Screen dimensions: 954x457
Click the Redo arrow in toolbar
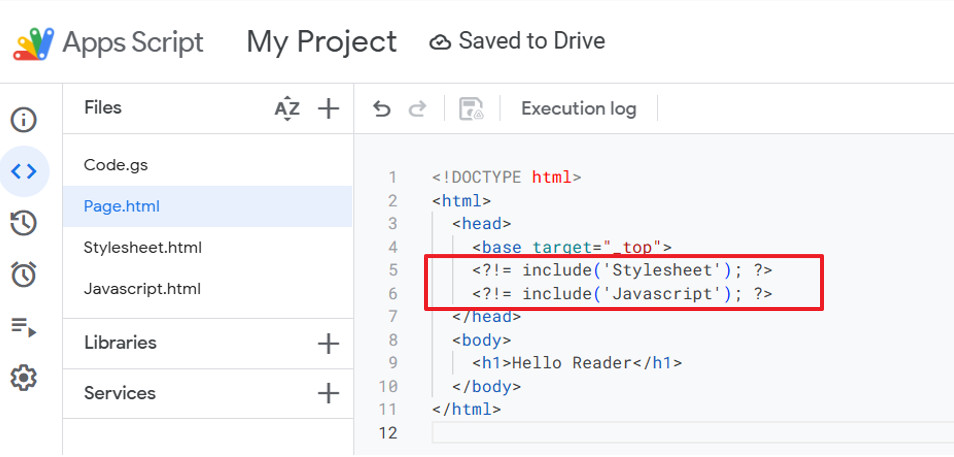[418, 109]
